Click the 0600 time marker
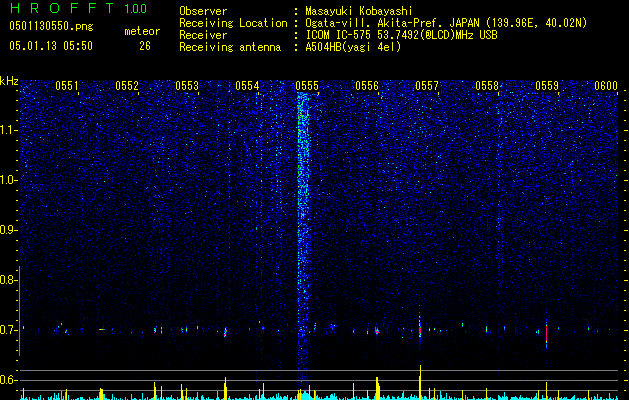The width and height of the screenshot is (629, 400). click(606, 86)
